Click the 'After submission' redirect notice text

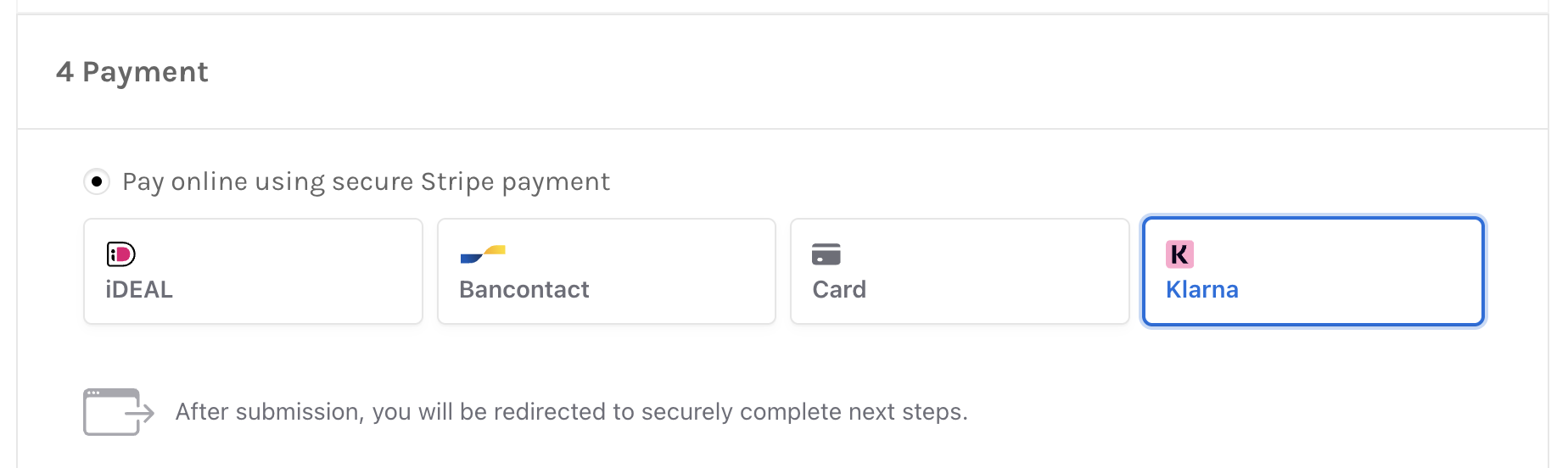571,412
